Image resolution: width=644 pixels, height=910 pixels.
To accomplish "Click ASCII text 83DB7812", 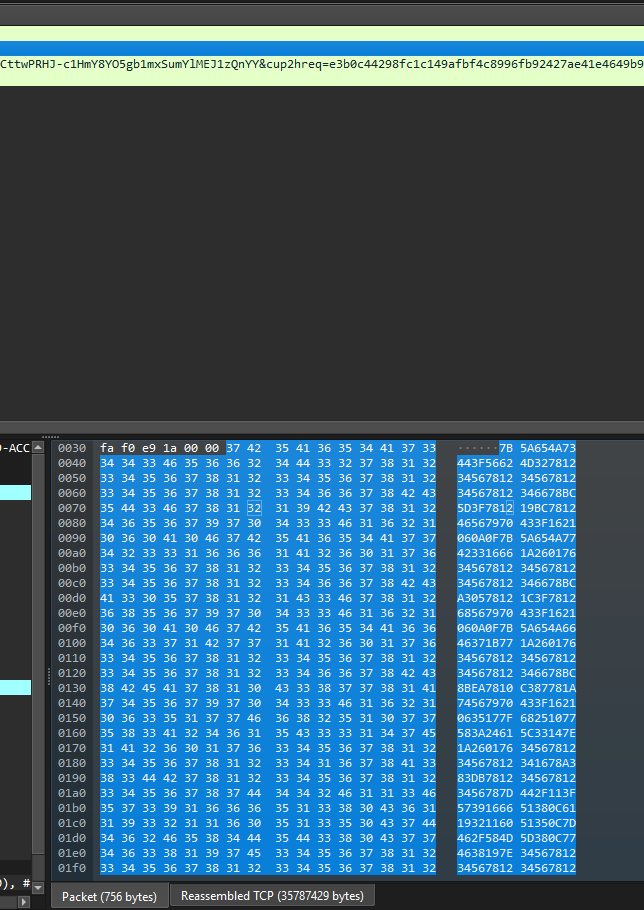I will [485, 778].
